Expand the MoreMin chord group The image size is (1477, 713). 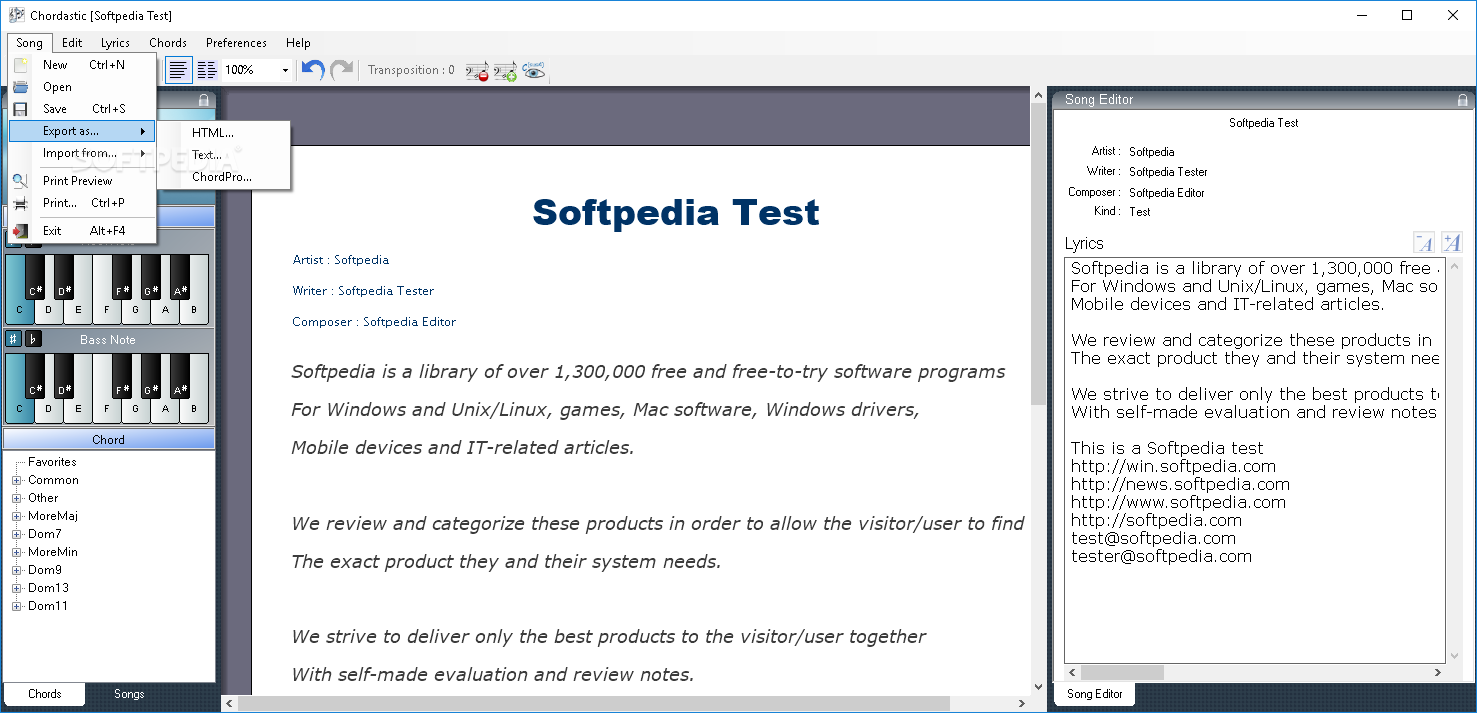click(16, 553)
